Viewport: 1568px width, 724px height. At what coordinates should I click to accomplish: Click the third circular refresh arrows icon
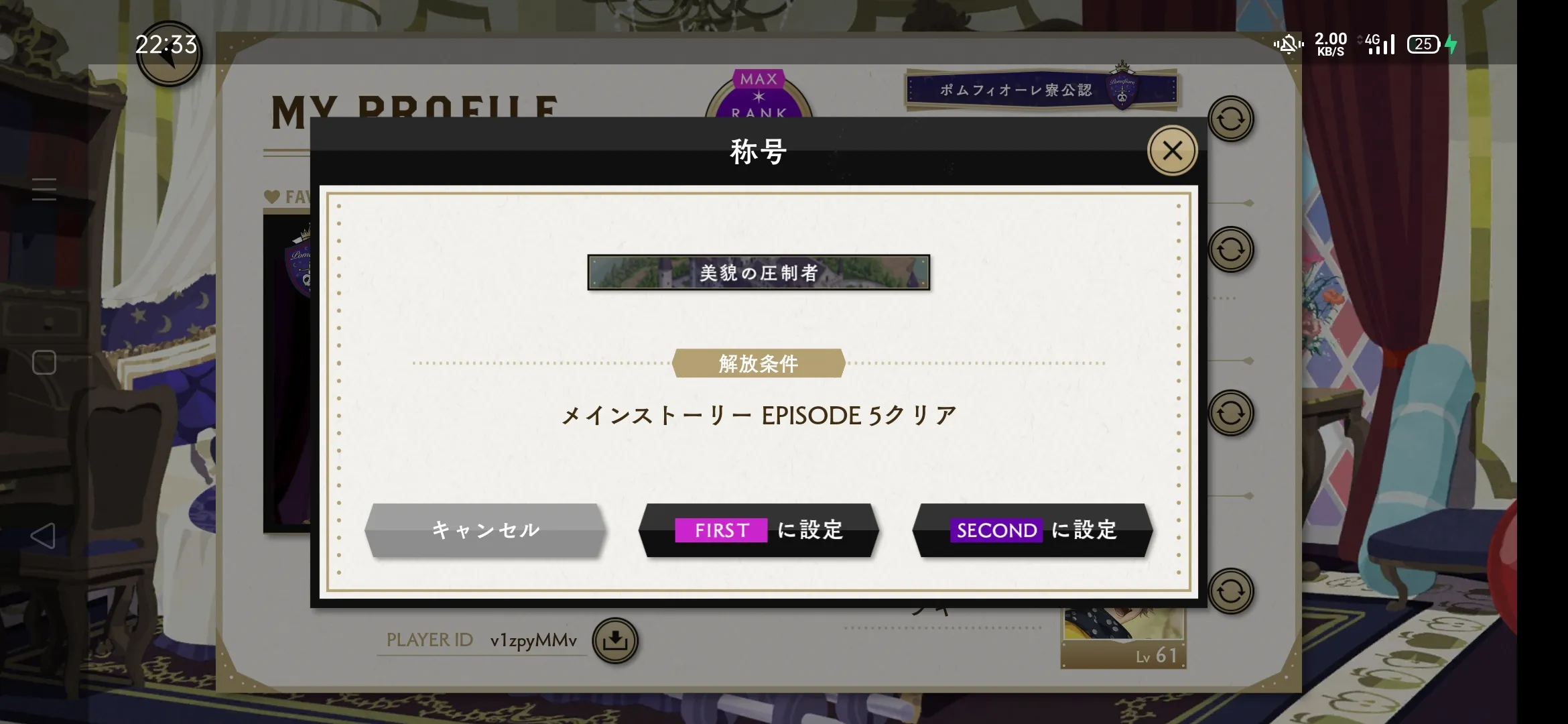point(1231,413)
